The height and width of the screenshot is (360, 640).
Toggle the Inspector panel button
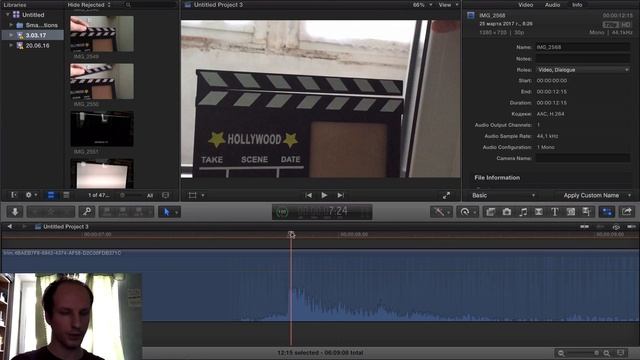pos(607,212)
